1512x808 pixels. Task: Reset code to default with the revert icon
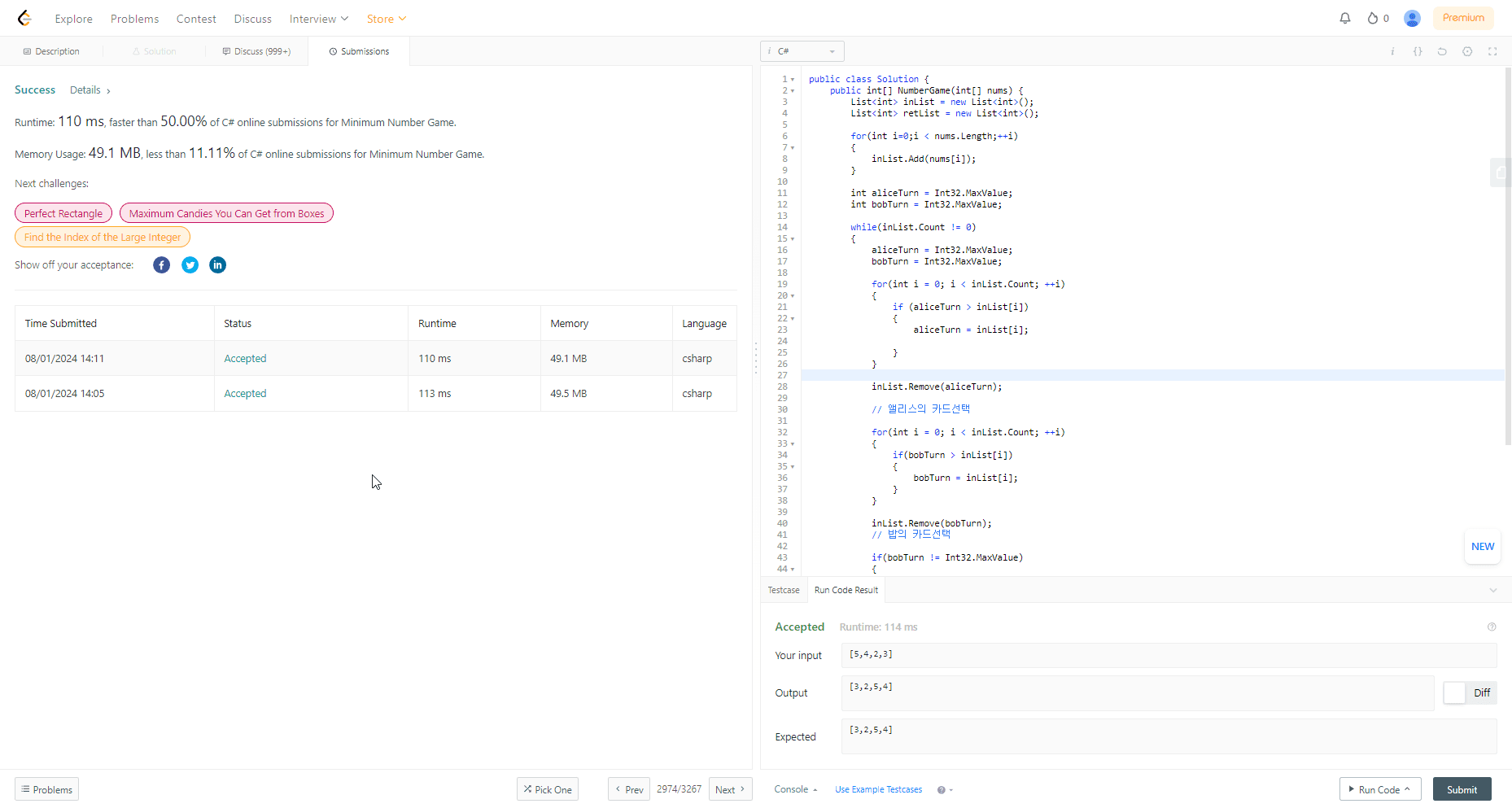tap(1442, 51)
